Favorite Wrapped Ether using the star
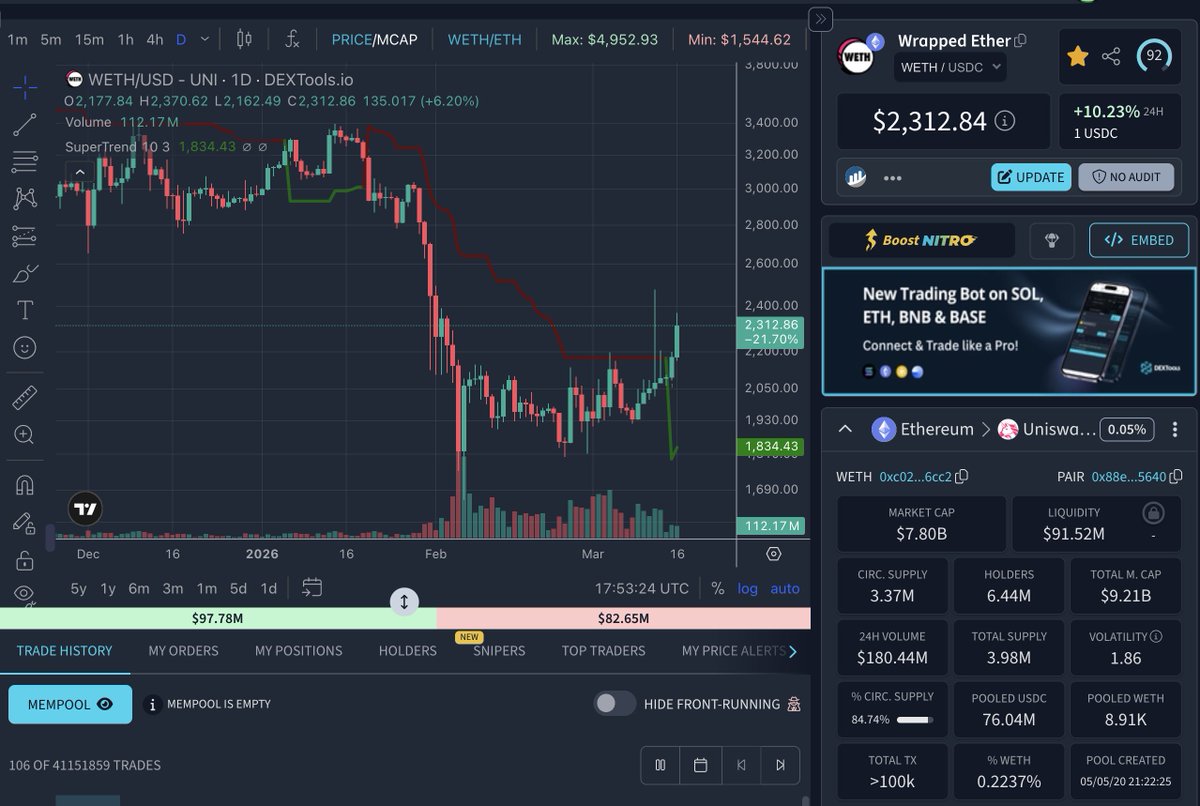 click(x=1077, y=57)
